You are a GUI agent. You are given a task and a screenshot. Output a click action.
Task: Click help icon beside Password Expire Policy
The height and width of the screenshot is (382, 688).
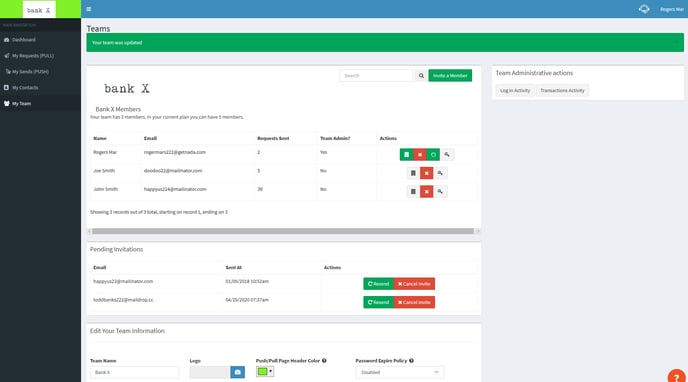pos(411,361)
